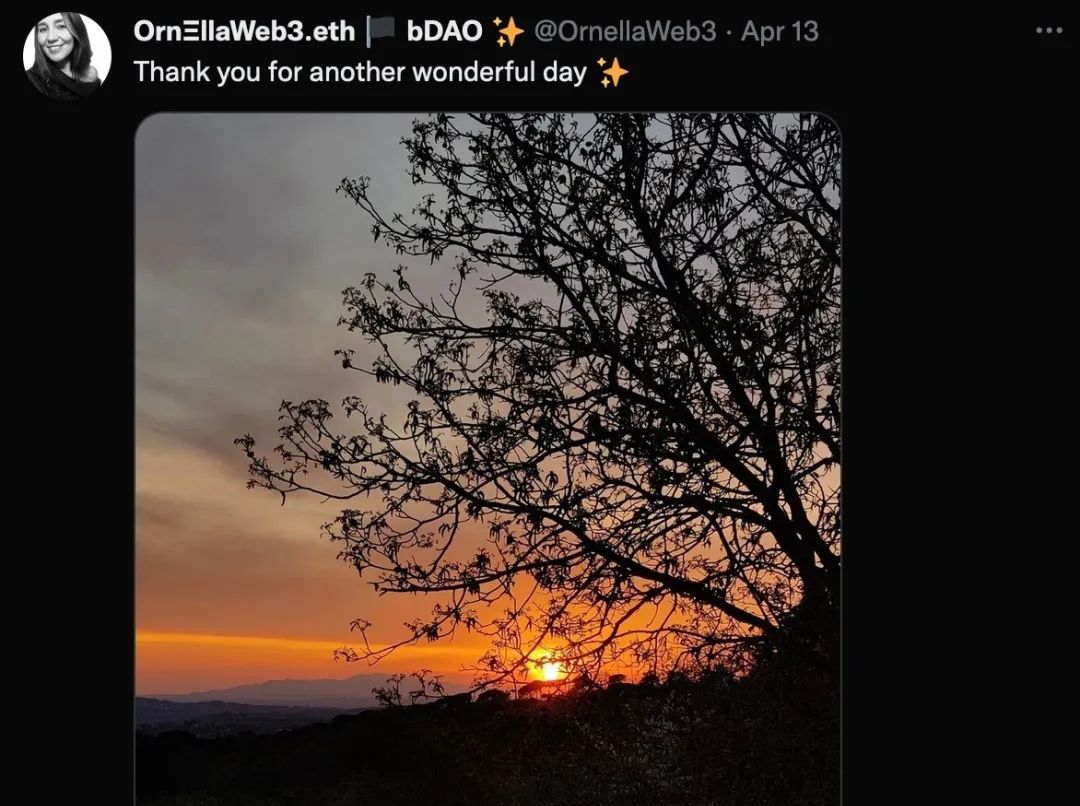Open the tweet via Apr 13 timestamp
1080x806 pixels.
point(780,32)
